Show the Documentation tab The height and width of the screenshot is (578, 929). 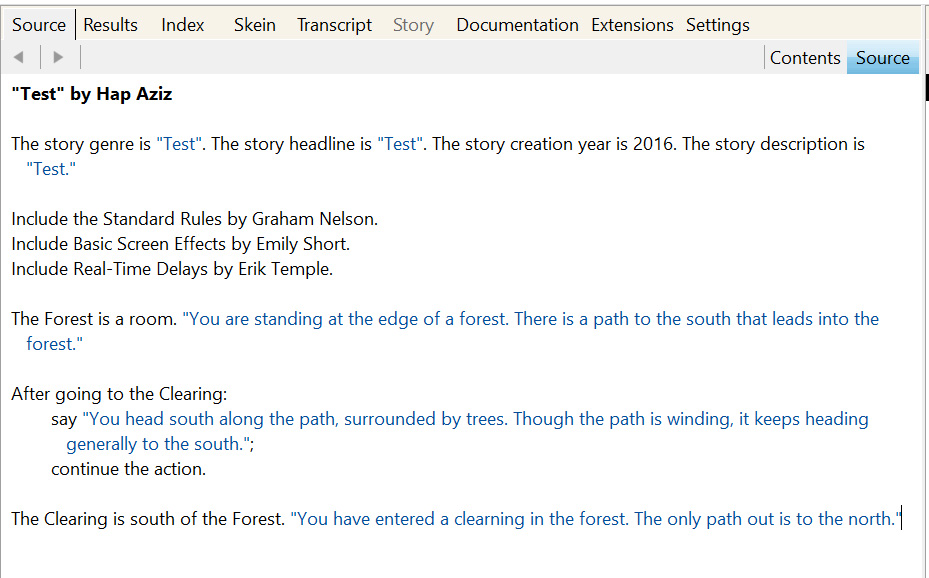(517, 25)
